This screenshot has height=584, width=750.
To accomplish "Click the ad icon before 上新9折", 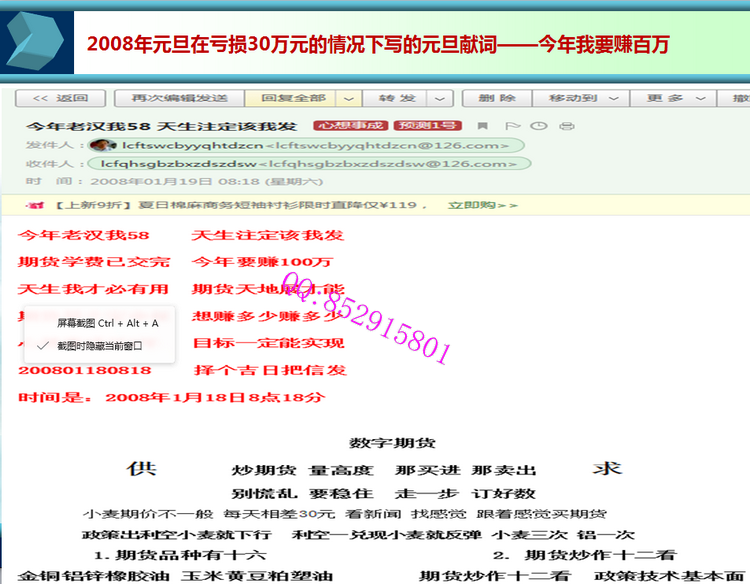I will [x=36, y=205].
